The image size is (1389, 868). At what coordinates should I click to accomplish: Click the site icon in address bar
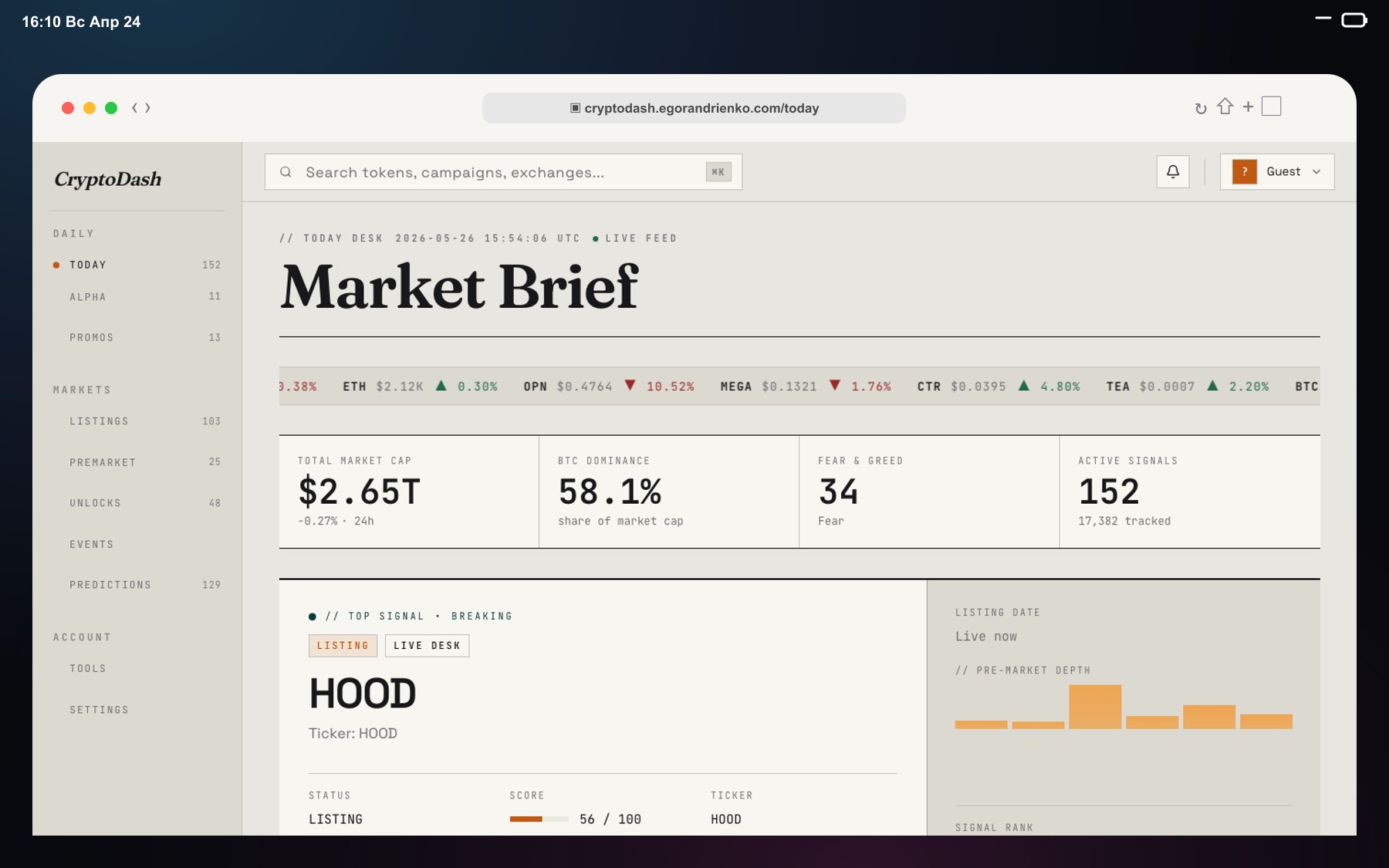(575, 108)
